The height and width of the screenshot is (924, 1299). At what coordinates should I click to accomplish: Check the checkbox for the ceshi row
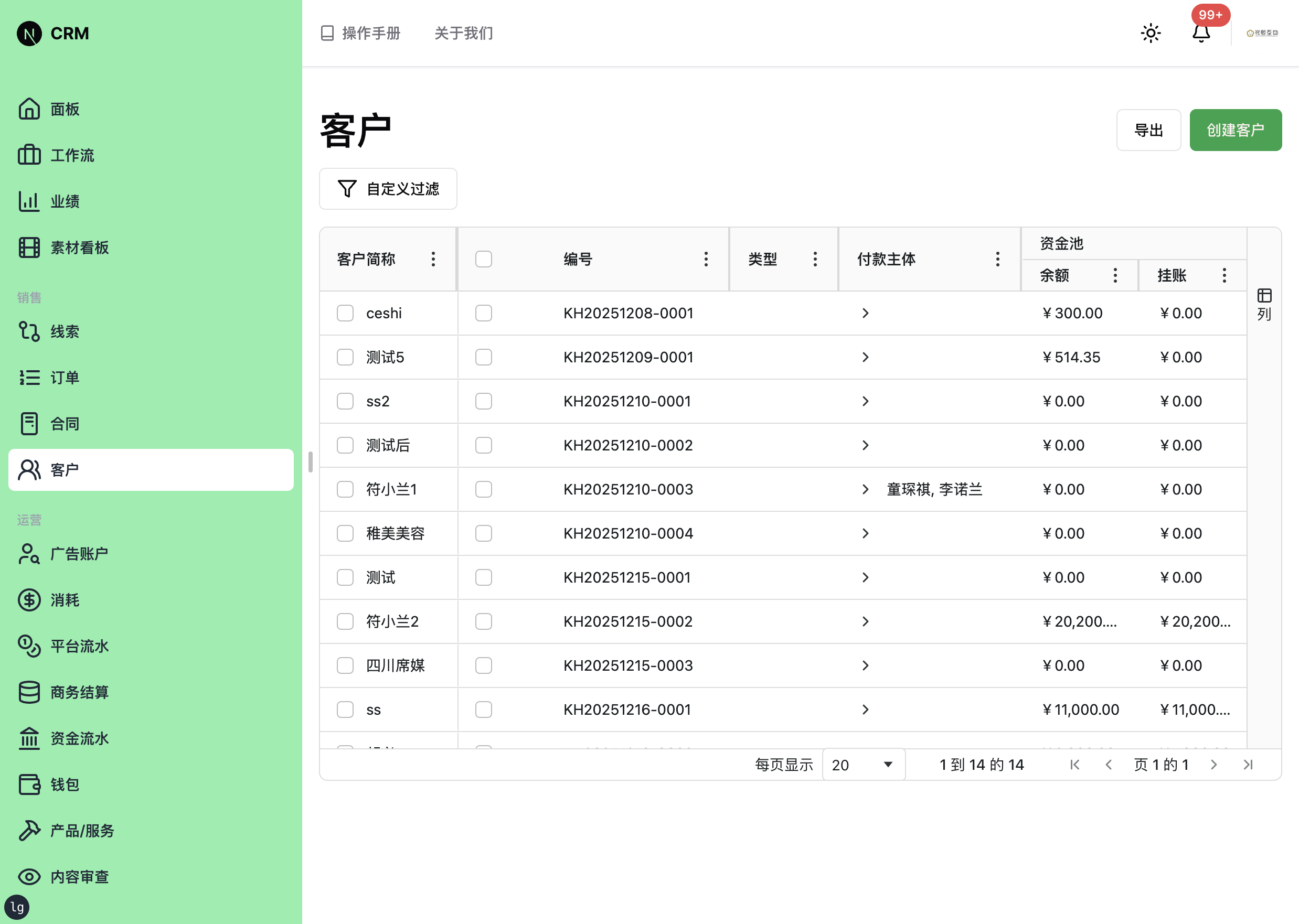tap(345, 313)
